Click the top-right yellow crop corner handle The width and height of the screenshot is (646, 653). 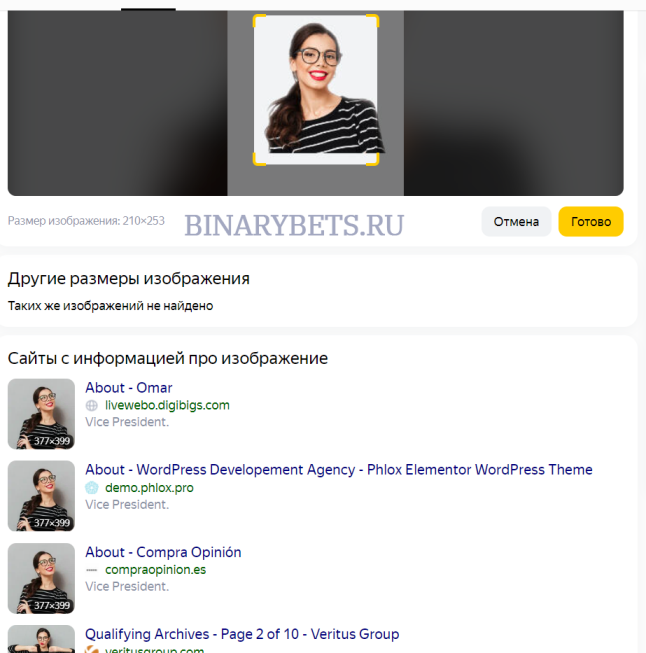(x=373, y=21)
